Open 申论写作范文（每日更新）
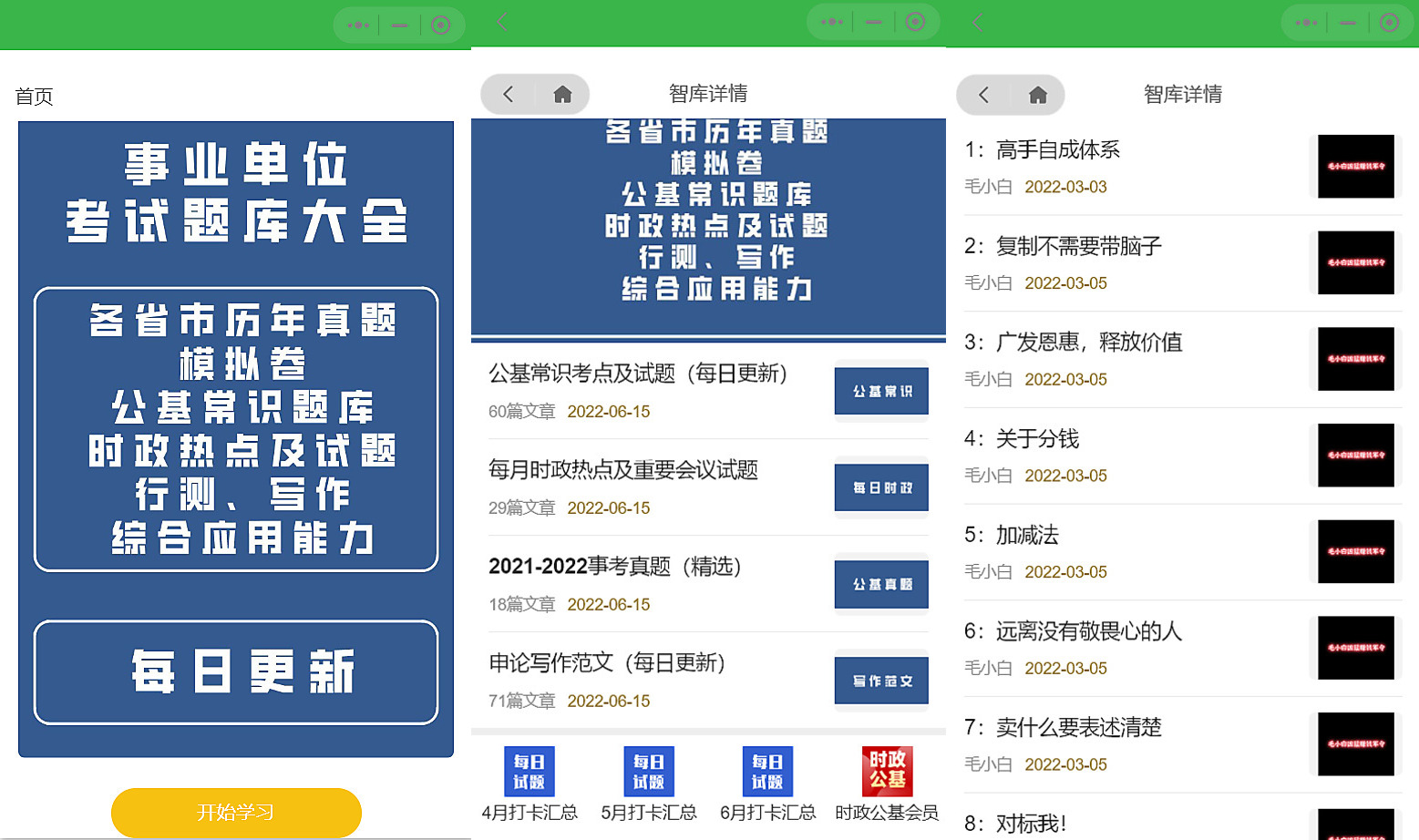The width and height of the screenshot is (1419, 840). pyautogui.click(x=608, y=663)
